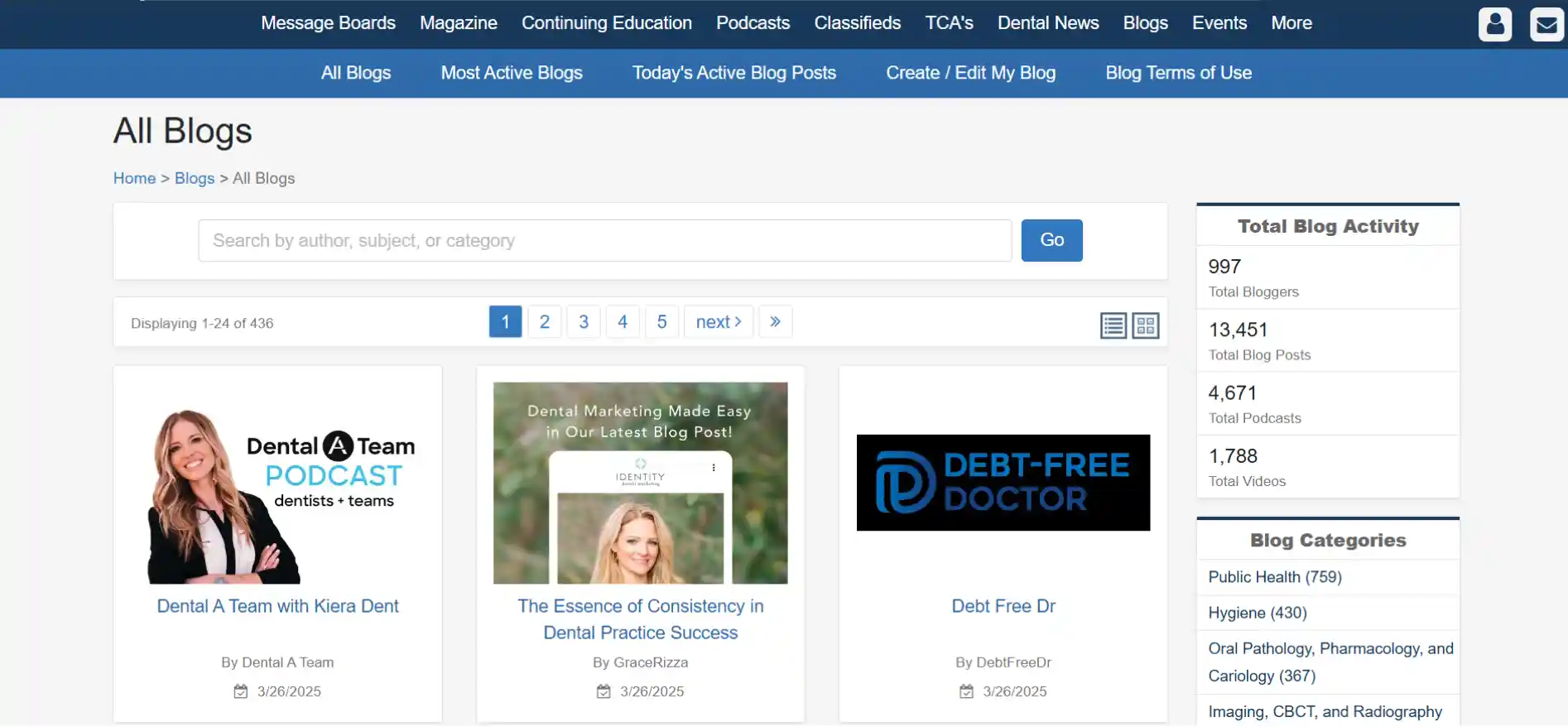The image size is (1568, 727).
Task: Click '4,671' Total Podcasts count
Action: point(1233,393)
